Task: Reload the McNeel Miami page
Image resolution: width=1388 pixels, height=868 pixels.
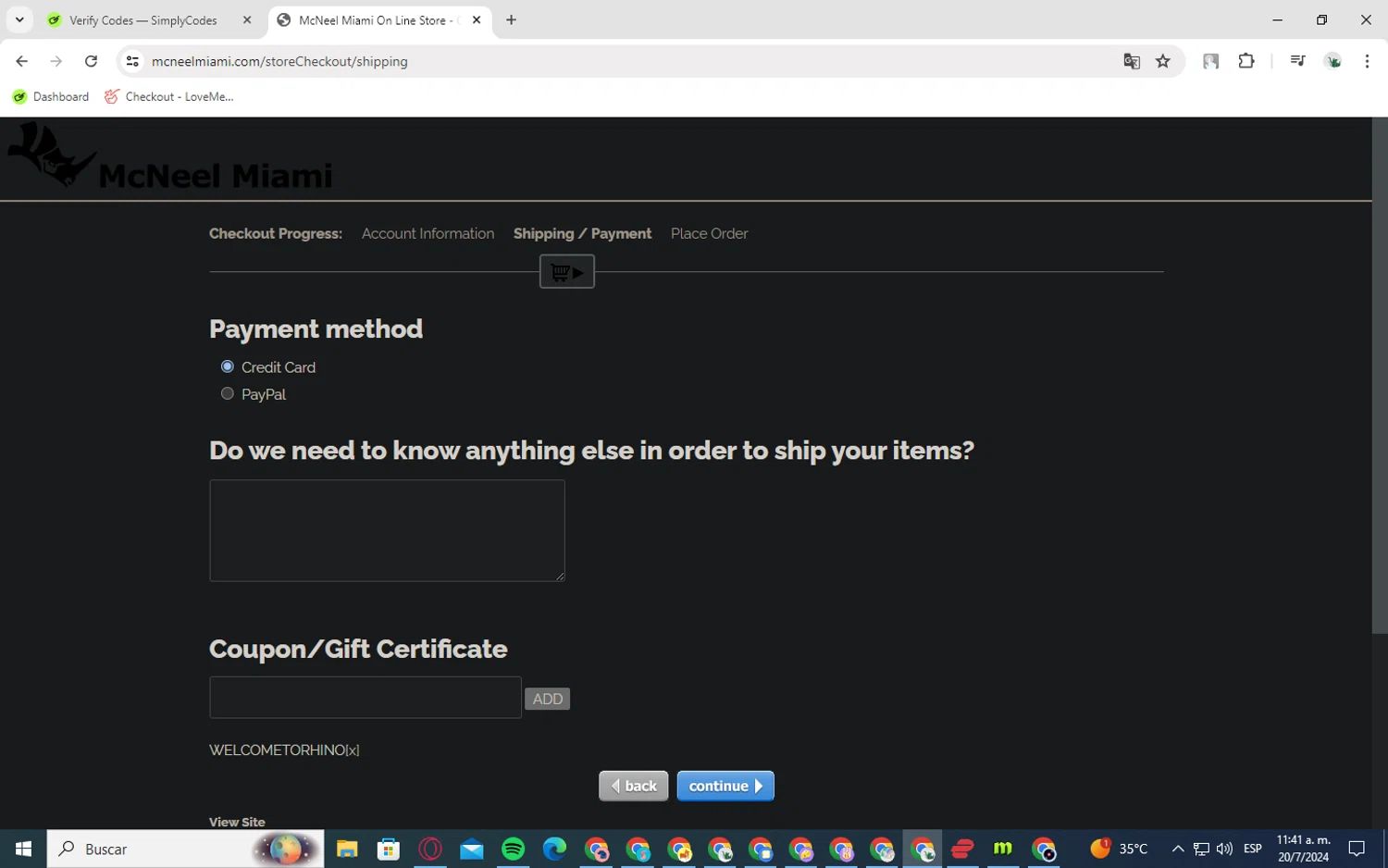Action: coord(91,61)
